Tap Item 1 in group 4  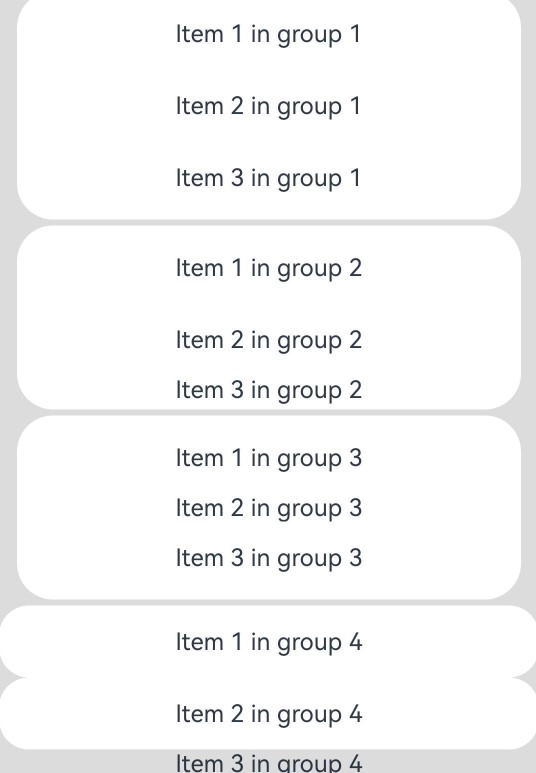[269, 643]
